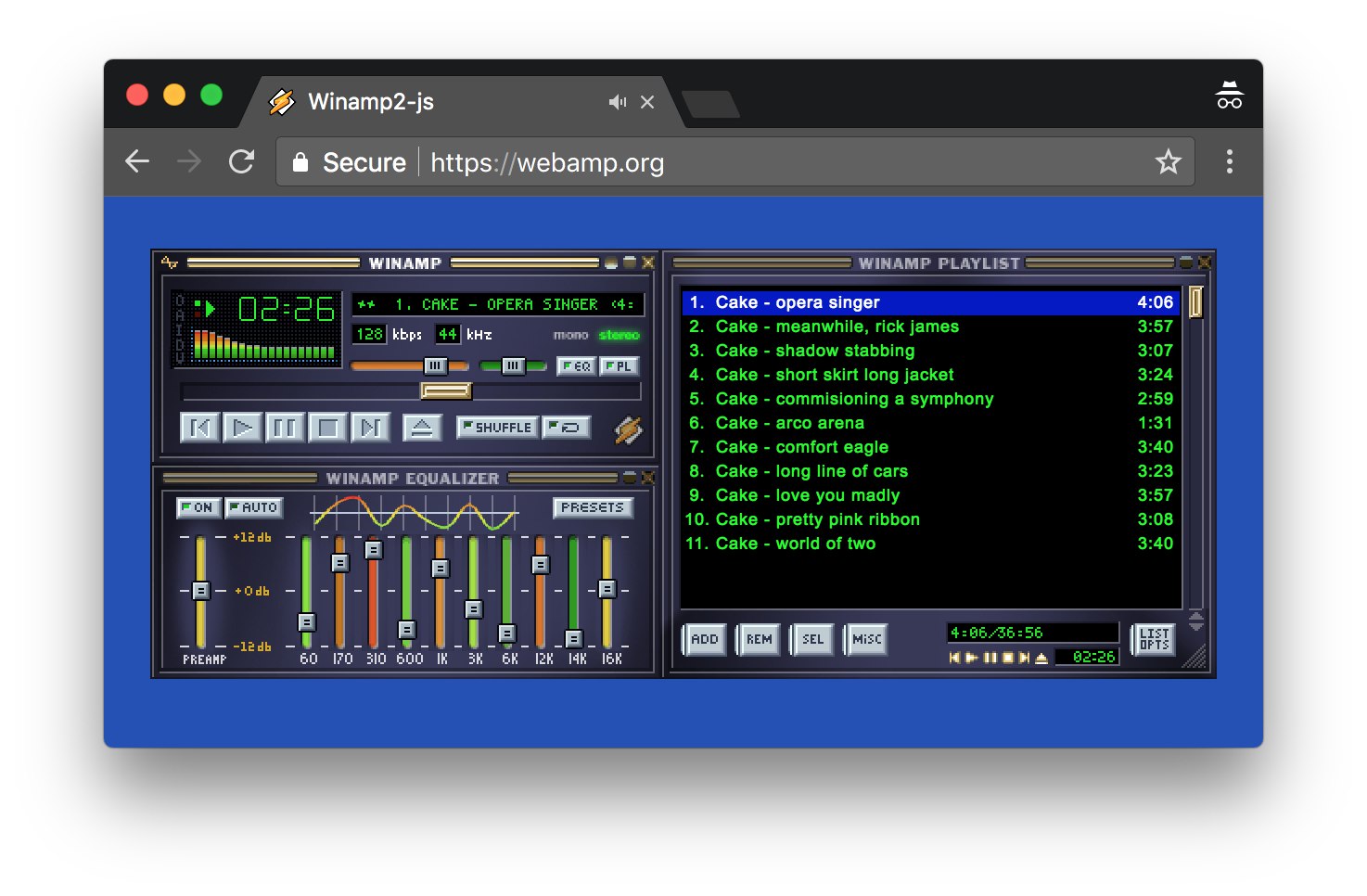1367x896 pixels.
Task: Select track 'Cake - commisioning a symphony'
Action: click(x=931, y=399)
